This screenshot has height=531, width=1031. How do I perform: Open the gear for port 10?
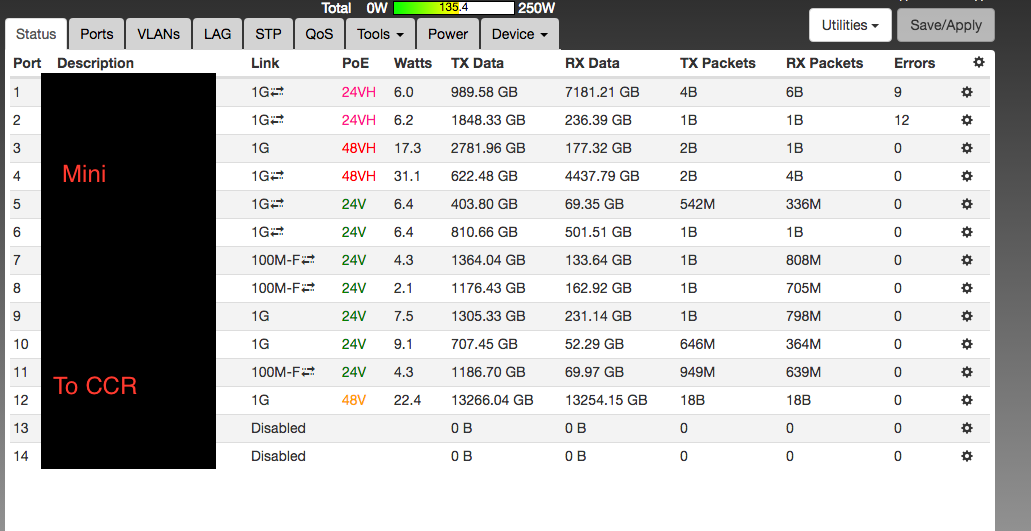(967, 344)
